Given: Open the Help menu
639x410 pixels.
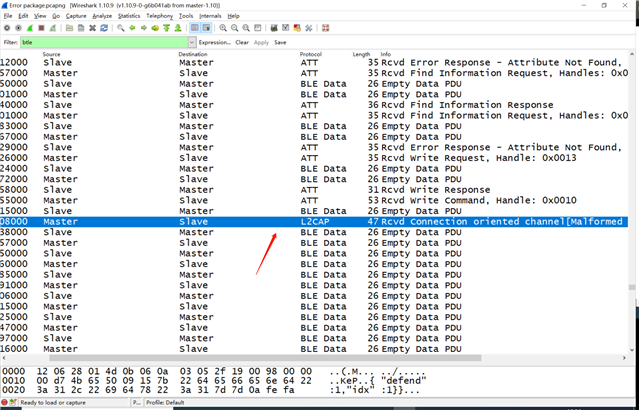Looking at the screenshot, I should 233,16.
